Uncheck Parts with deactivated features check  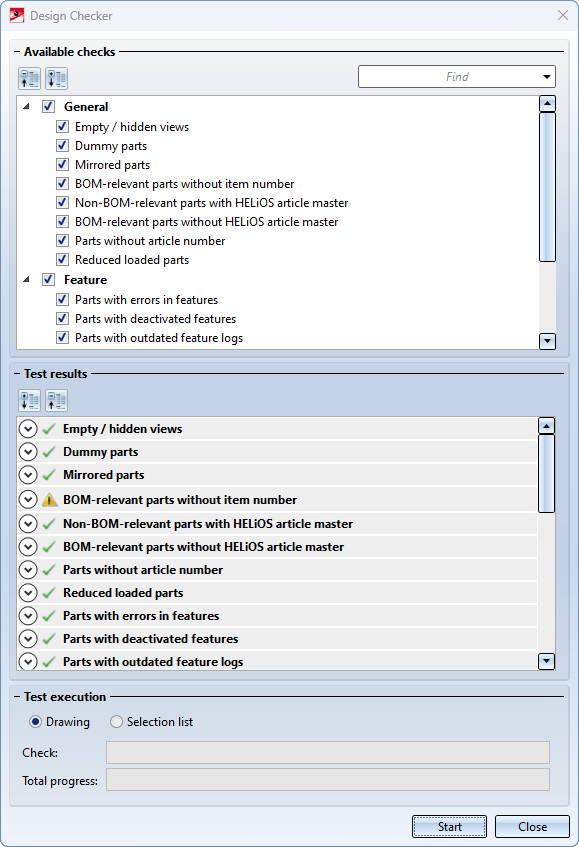point(63,319)
